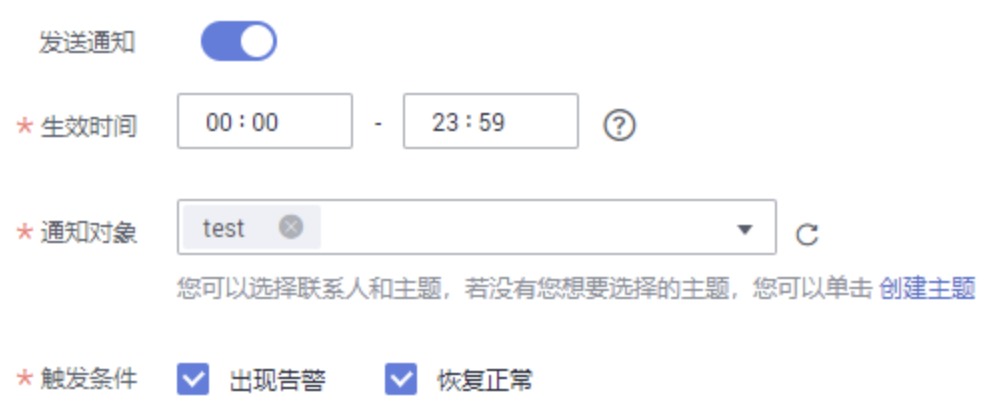
Task: Open the 创建主题 link
Action: (x=927, y=288)
